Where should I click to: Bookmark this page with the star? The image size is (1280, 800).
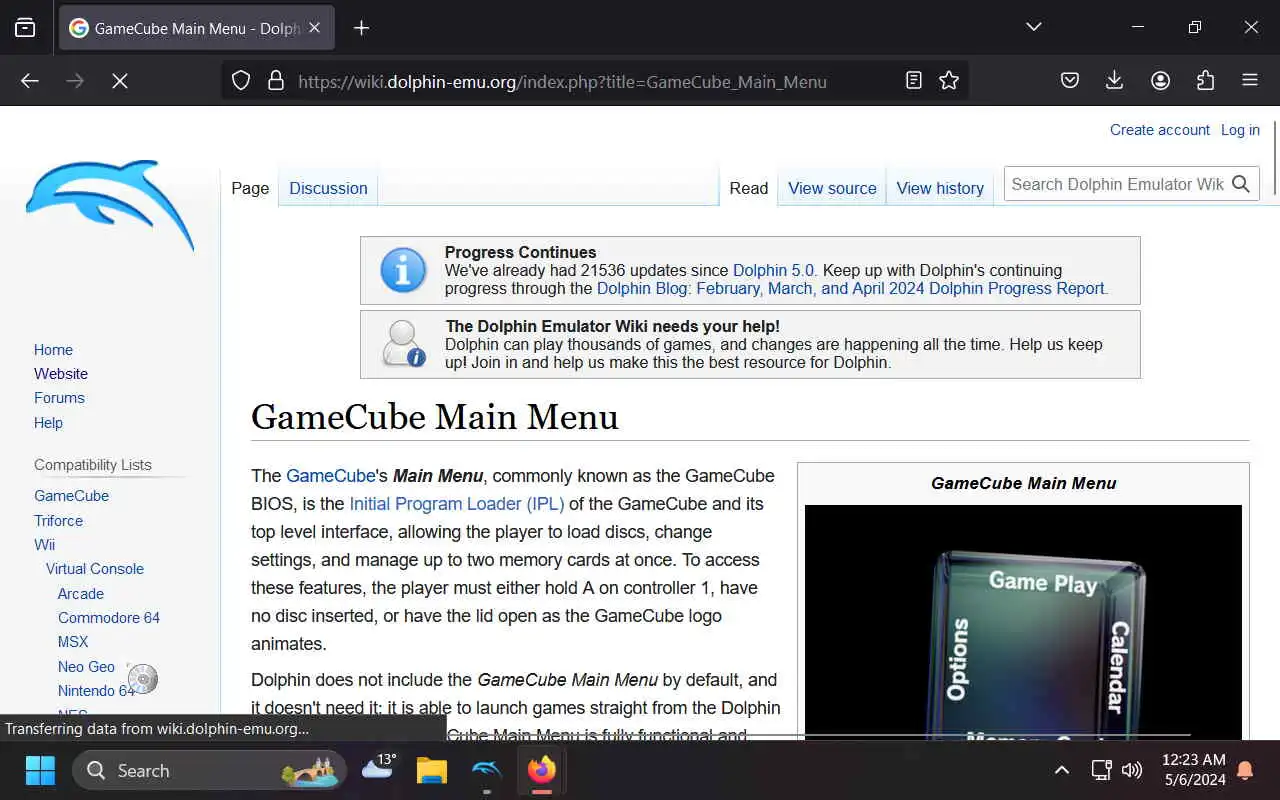tap(949, 81)
